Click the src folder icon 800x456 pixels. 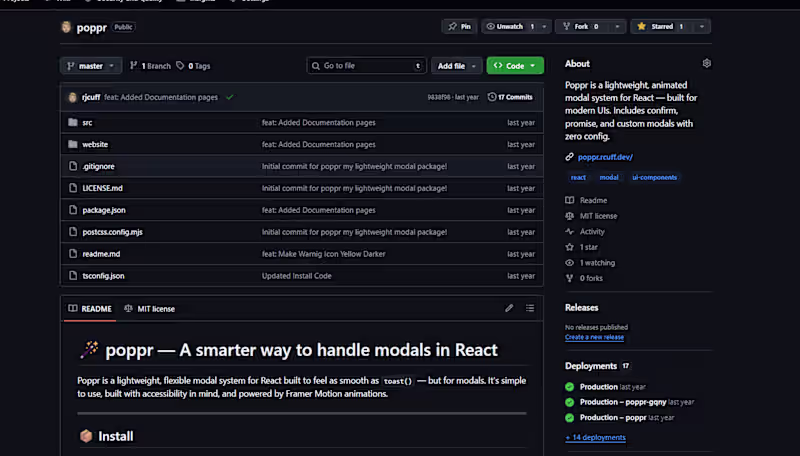[x=73, y=122]
